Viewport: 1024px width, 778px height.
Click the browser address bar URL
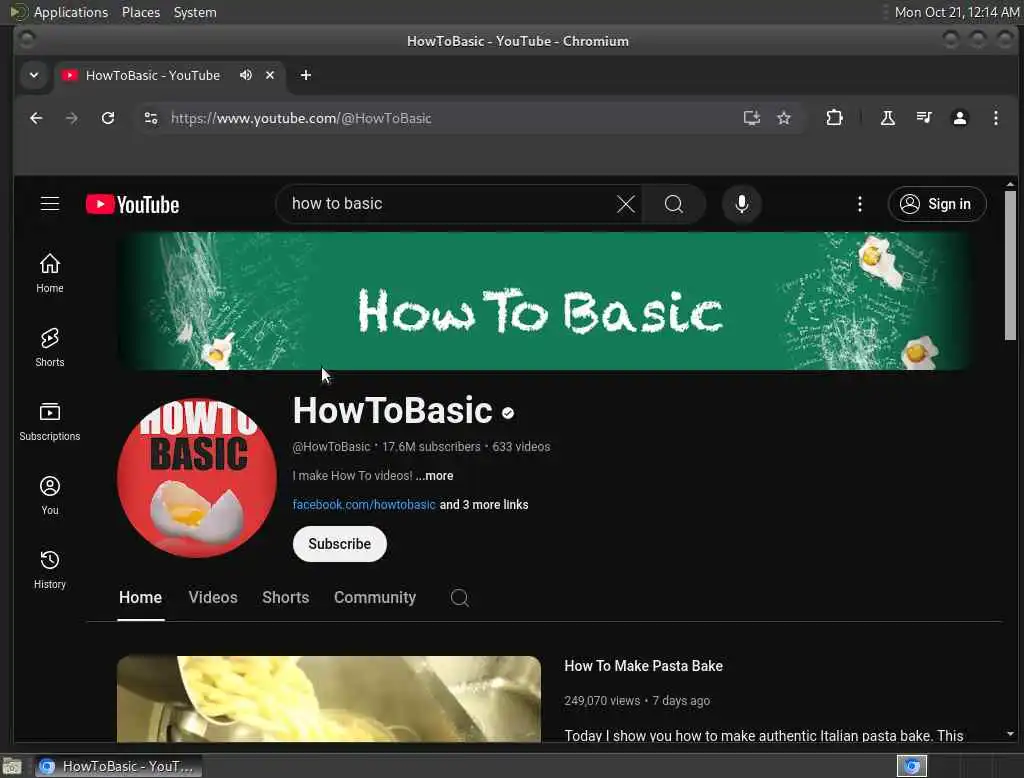pos(301,118)
